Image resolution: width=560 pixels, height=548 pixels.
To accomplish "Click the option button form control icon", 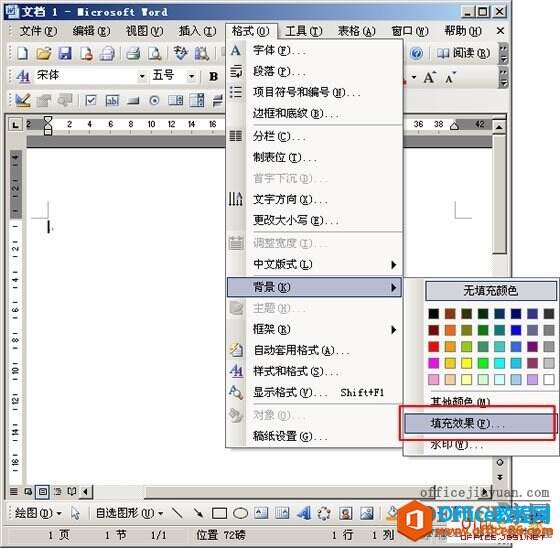I will [154, 101].
